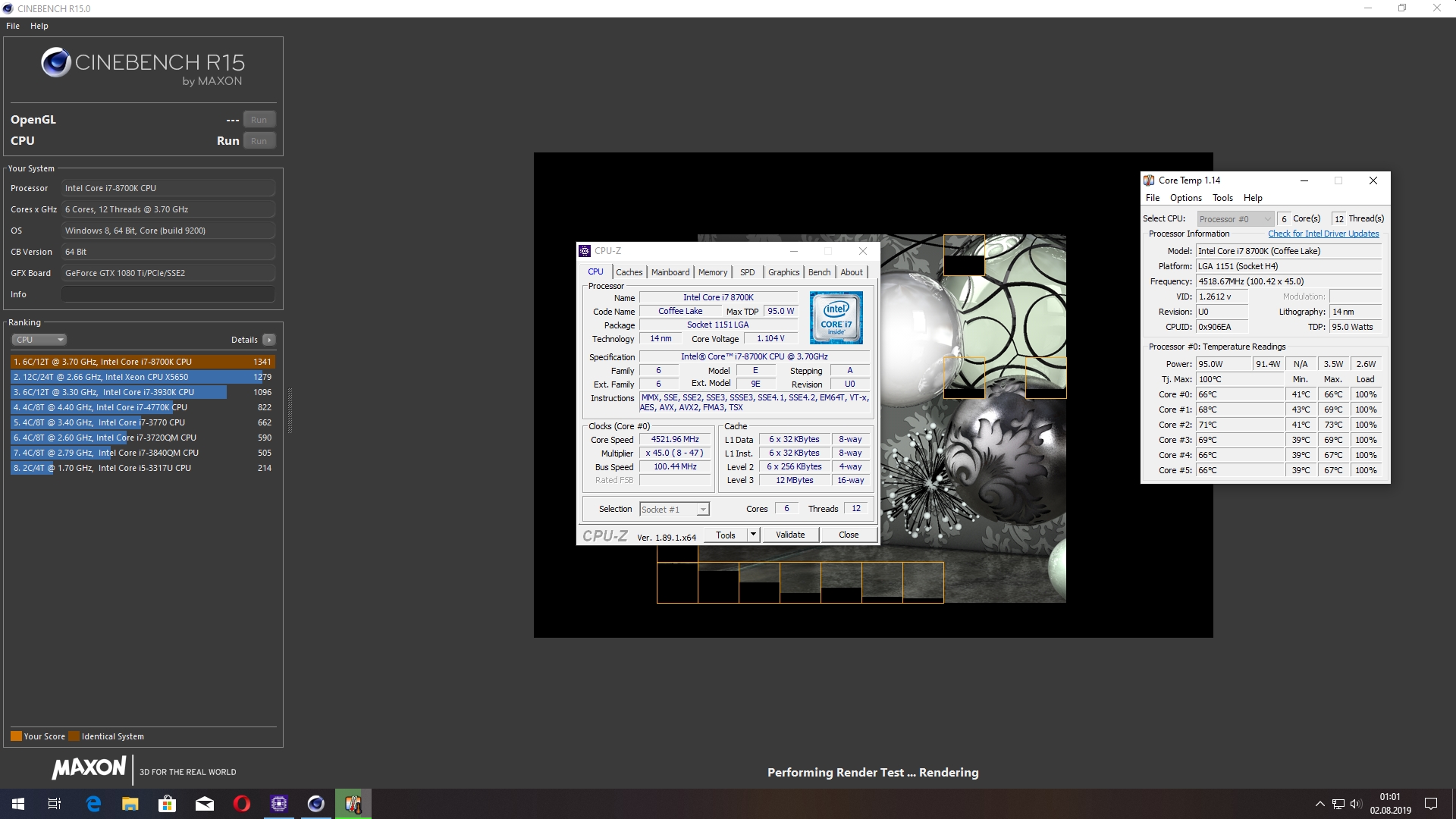Click the Tools button in CPU-Z
This screenshot has width=1456, height=819.
[x=726, y=535]
